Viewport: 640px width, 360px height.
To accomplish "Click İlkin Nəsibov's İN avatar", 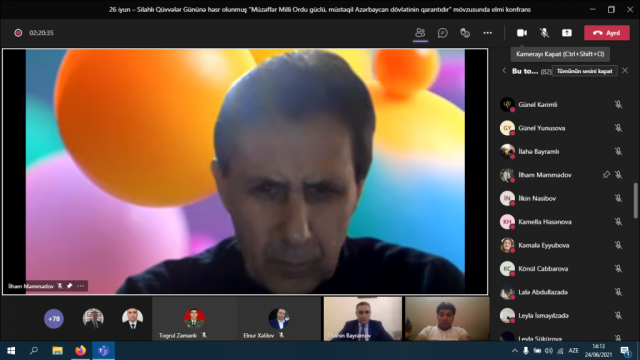I will click(x=507, y=198).
